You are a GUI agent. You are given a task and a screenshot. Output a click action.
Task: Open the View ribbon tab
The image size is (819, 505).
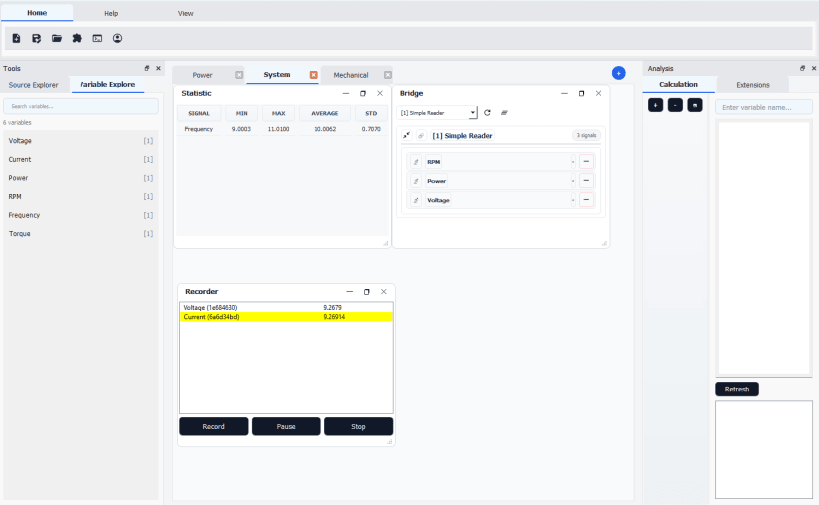pyautogui.click(x=185, y=14)
